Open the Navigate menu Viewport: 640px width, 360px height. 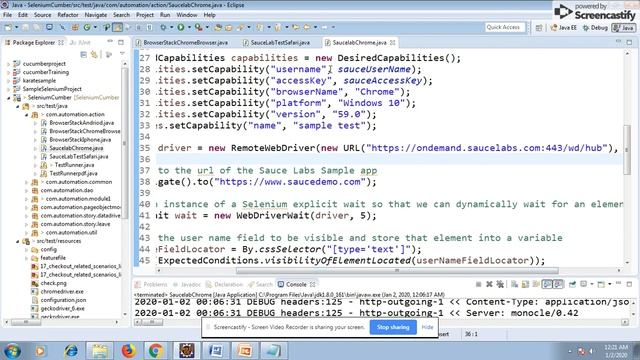[96, 15]
